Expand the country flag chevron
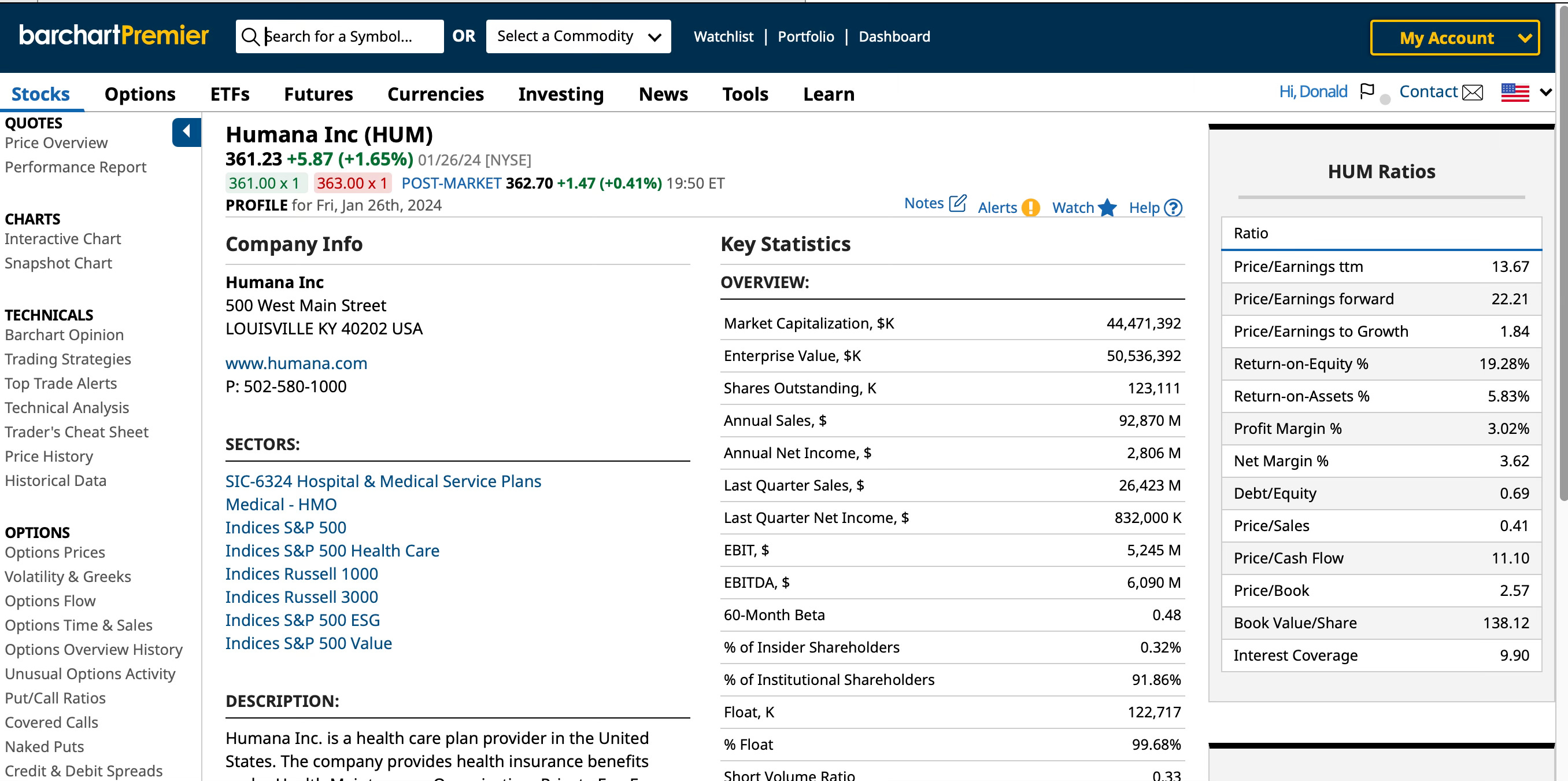 point(1545,93)
